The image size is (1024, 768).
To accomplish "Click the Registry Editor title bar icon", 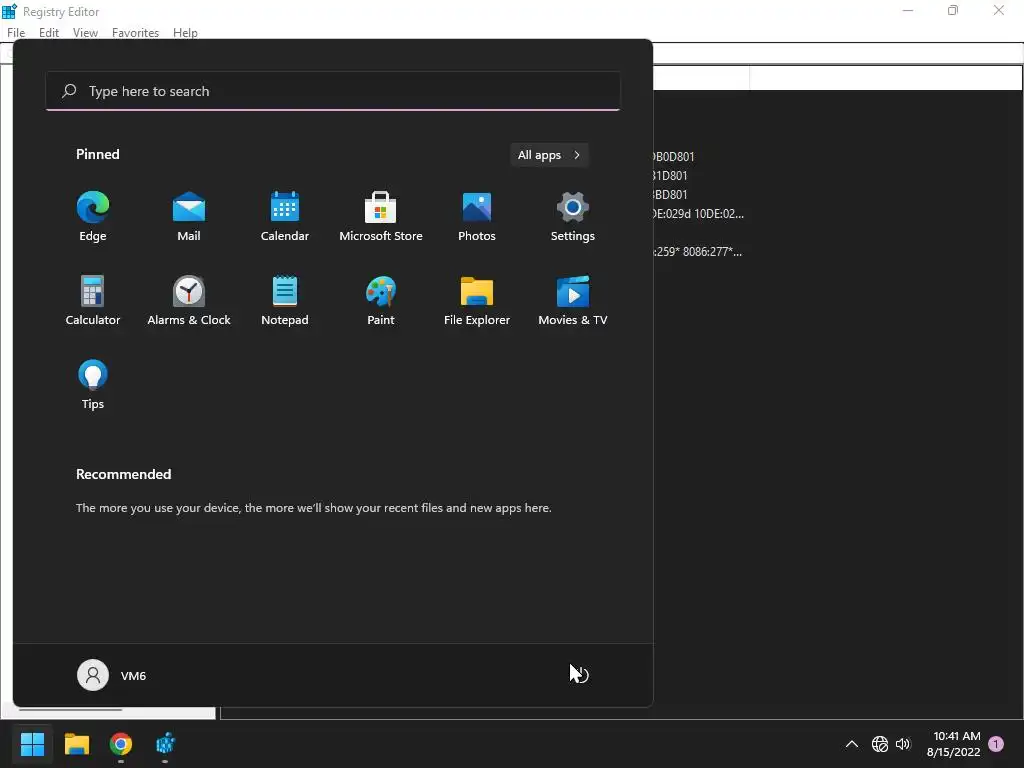I will coord(9,11).
